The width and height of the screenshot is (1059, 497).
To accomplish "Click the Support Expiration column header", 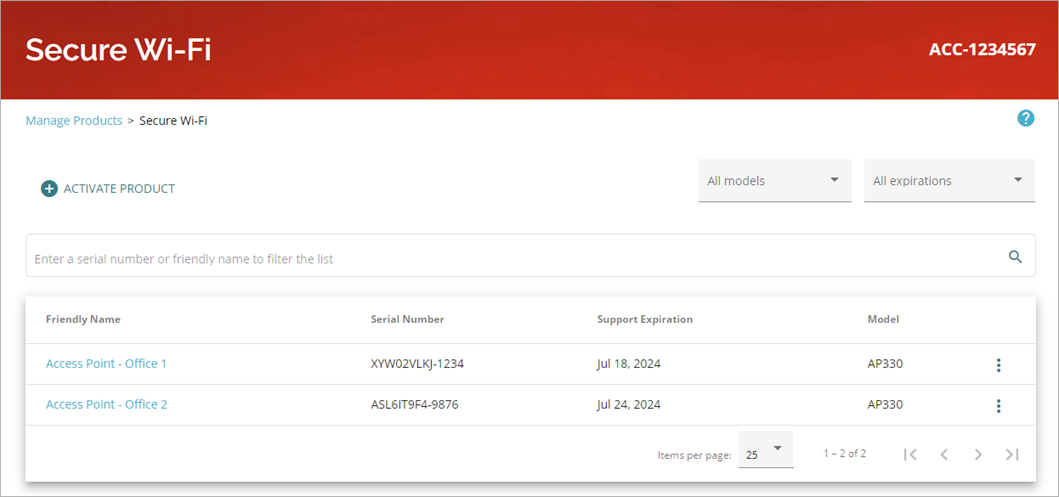I will click(645, 319).
